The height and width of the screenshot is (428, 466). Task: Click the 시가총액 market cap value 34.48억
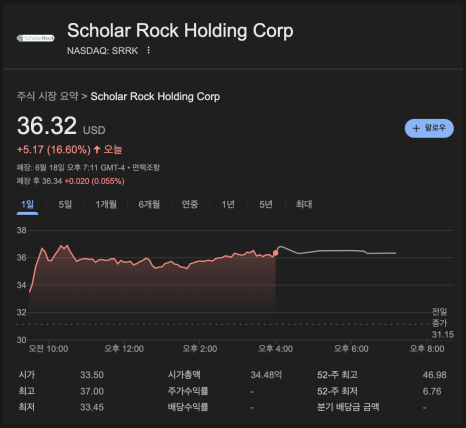click(x=266, y=375)
